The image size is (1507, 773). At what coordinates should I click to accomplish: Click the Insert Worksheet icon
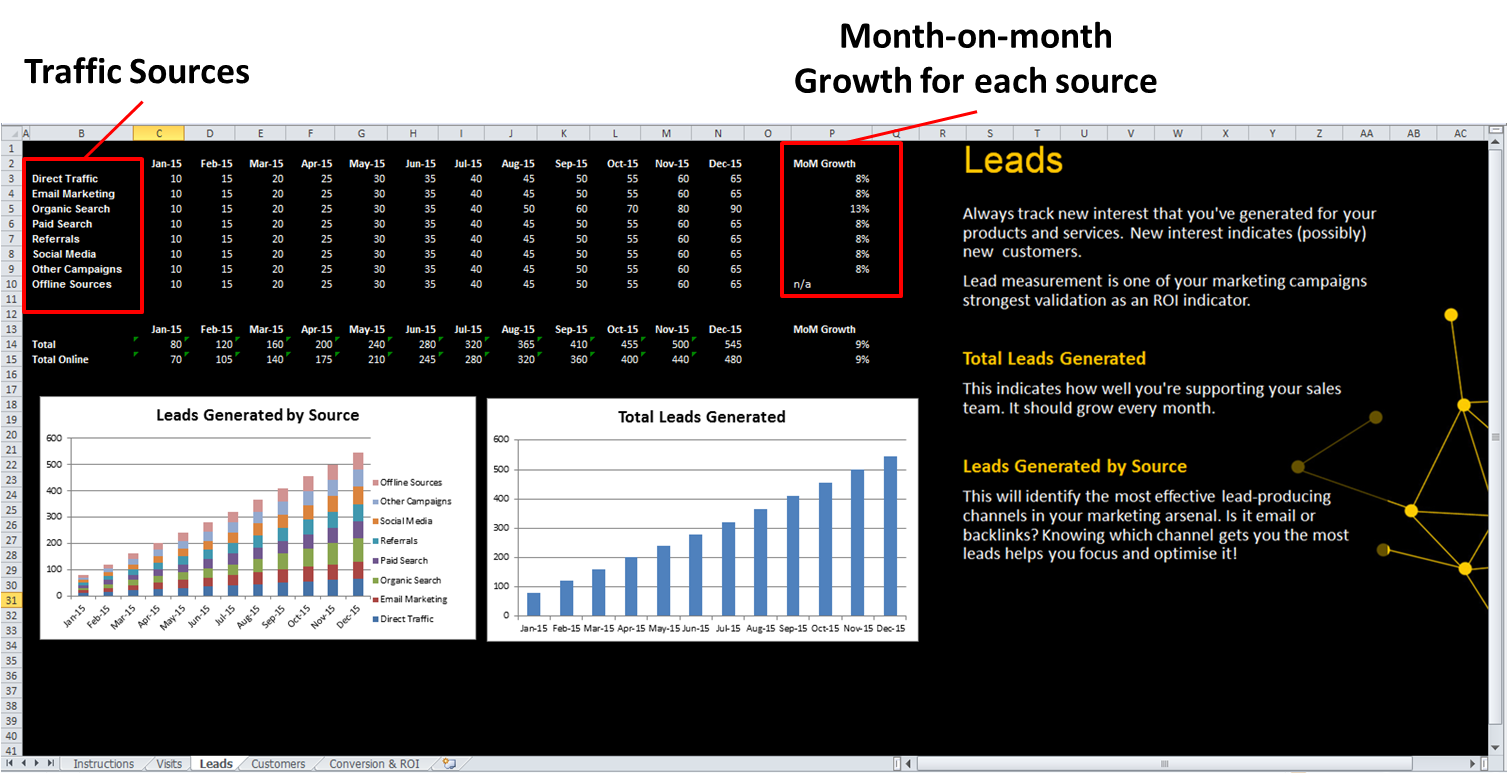pos(449,764)
